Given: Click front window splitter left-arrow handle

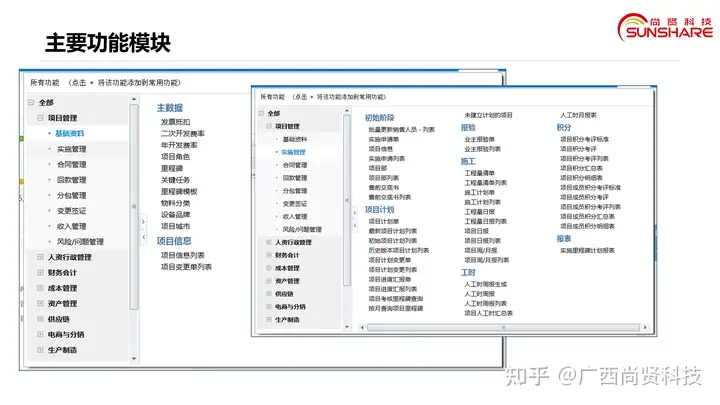Looking at the screenshot, I should [x=354, y=225].
